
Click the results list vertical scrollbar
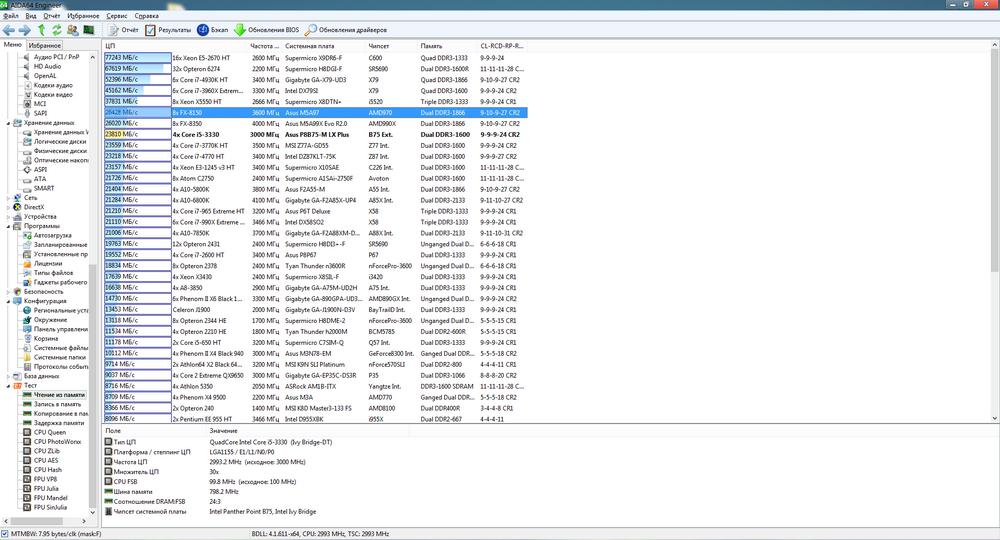pyautogui.click(x=995, y=231)
